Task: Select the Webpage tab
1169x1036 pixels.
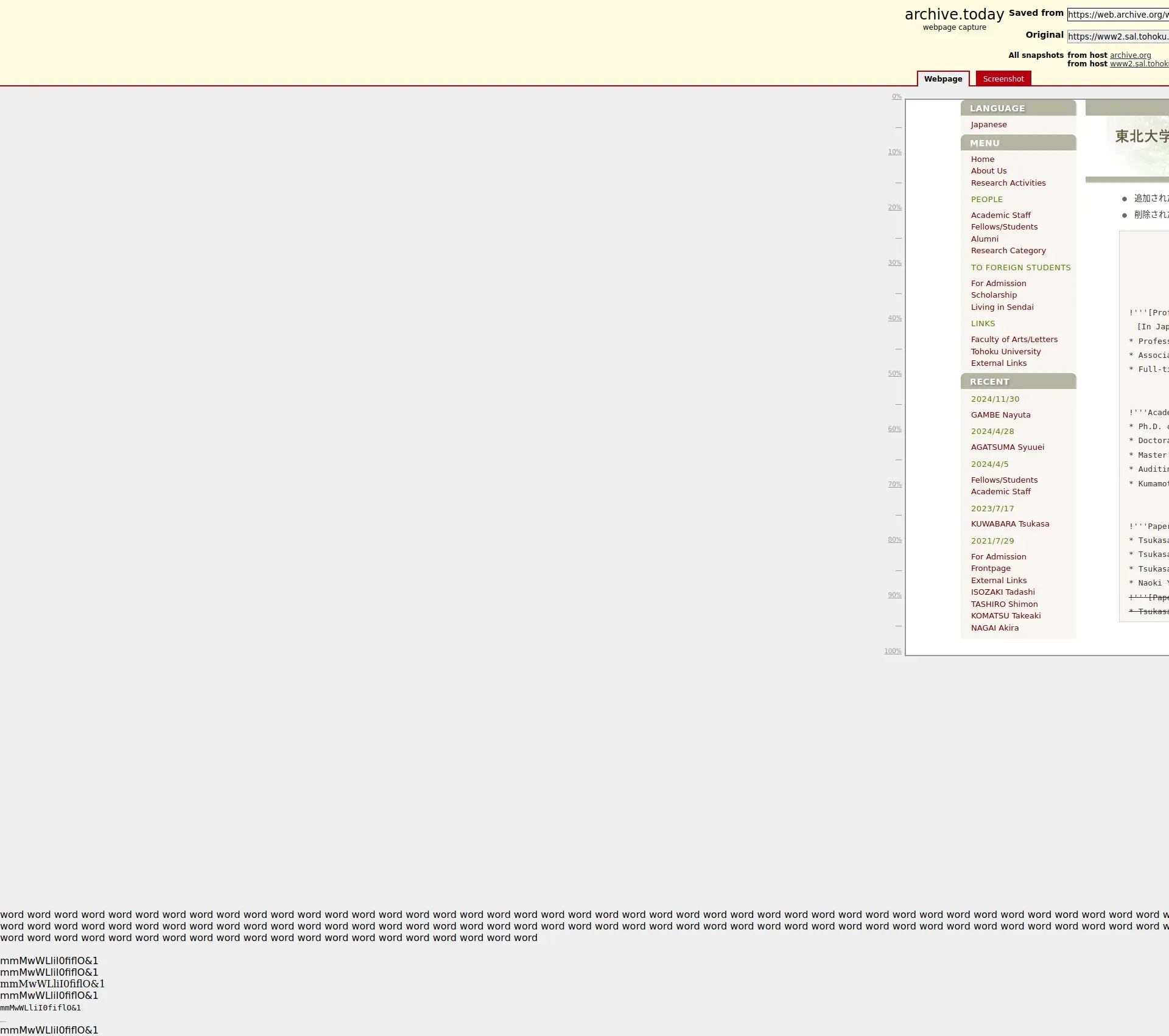Action: pyautogui.click(x=943, y=79)
